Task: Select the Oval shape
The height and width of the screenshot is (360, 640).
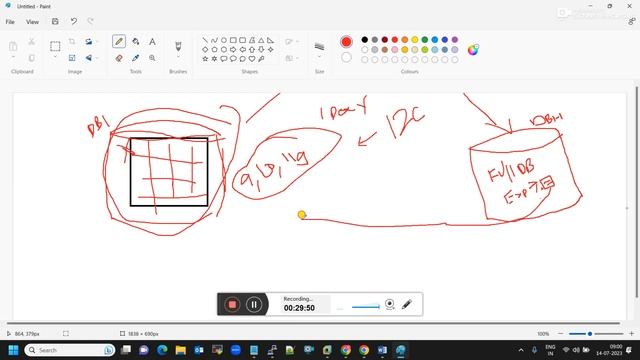Action: click(224, 40)
